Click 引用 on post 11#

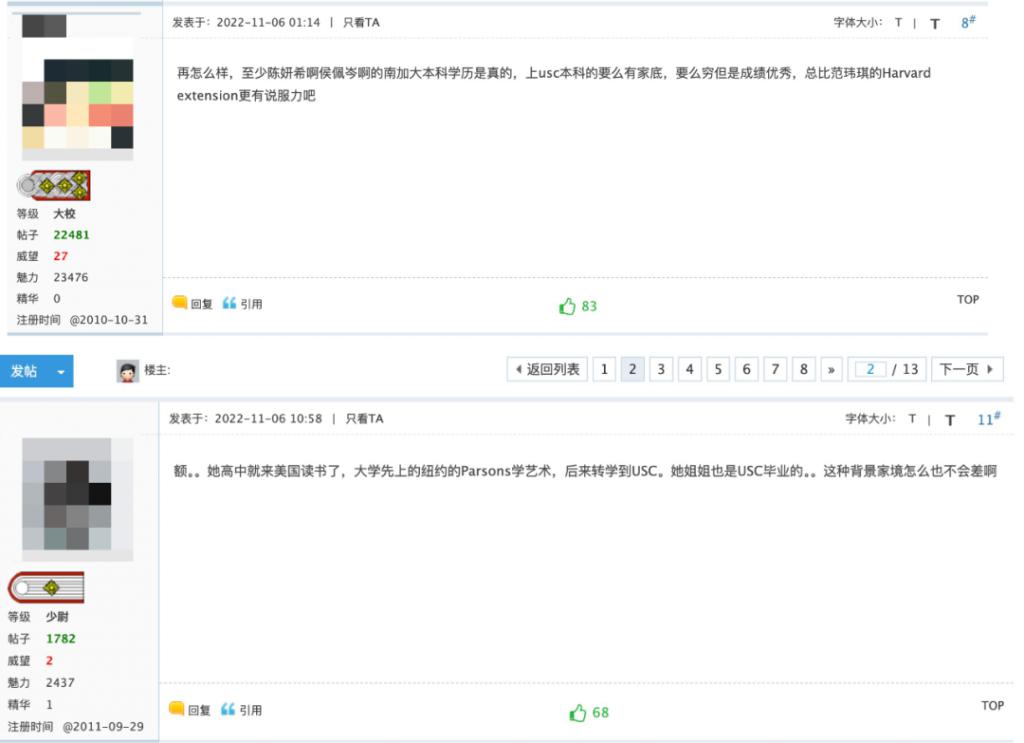point(251,710)
